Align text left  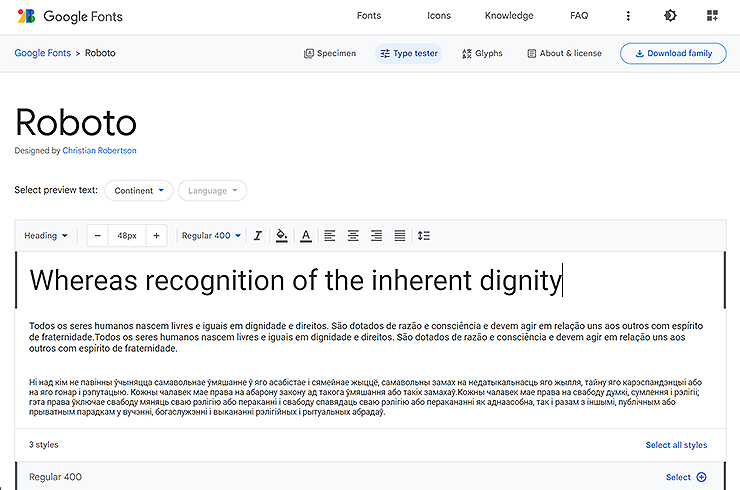[x=330, y=236]
